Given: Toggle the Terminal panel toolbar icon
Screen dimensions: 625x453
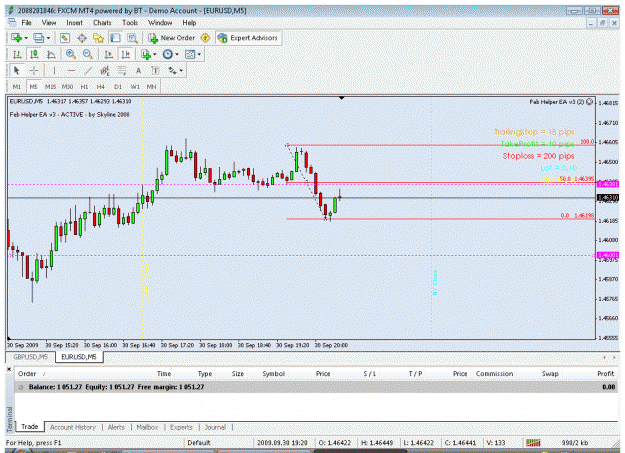Looking at the screenshot, I should coord(116,38).
